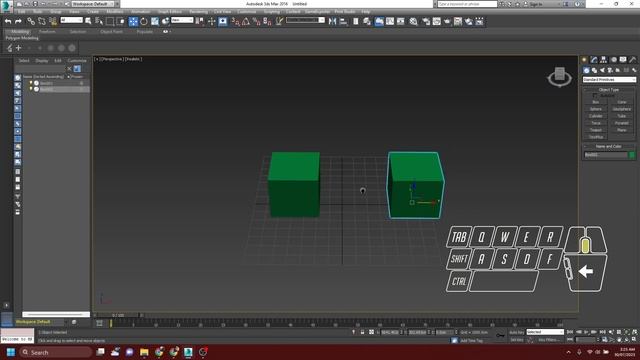Select the Select and Move tool
This screenshot has width=640, height=360.
click(133, 21)
